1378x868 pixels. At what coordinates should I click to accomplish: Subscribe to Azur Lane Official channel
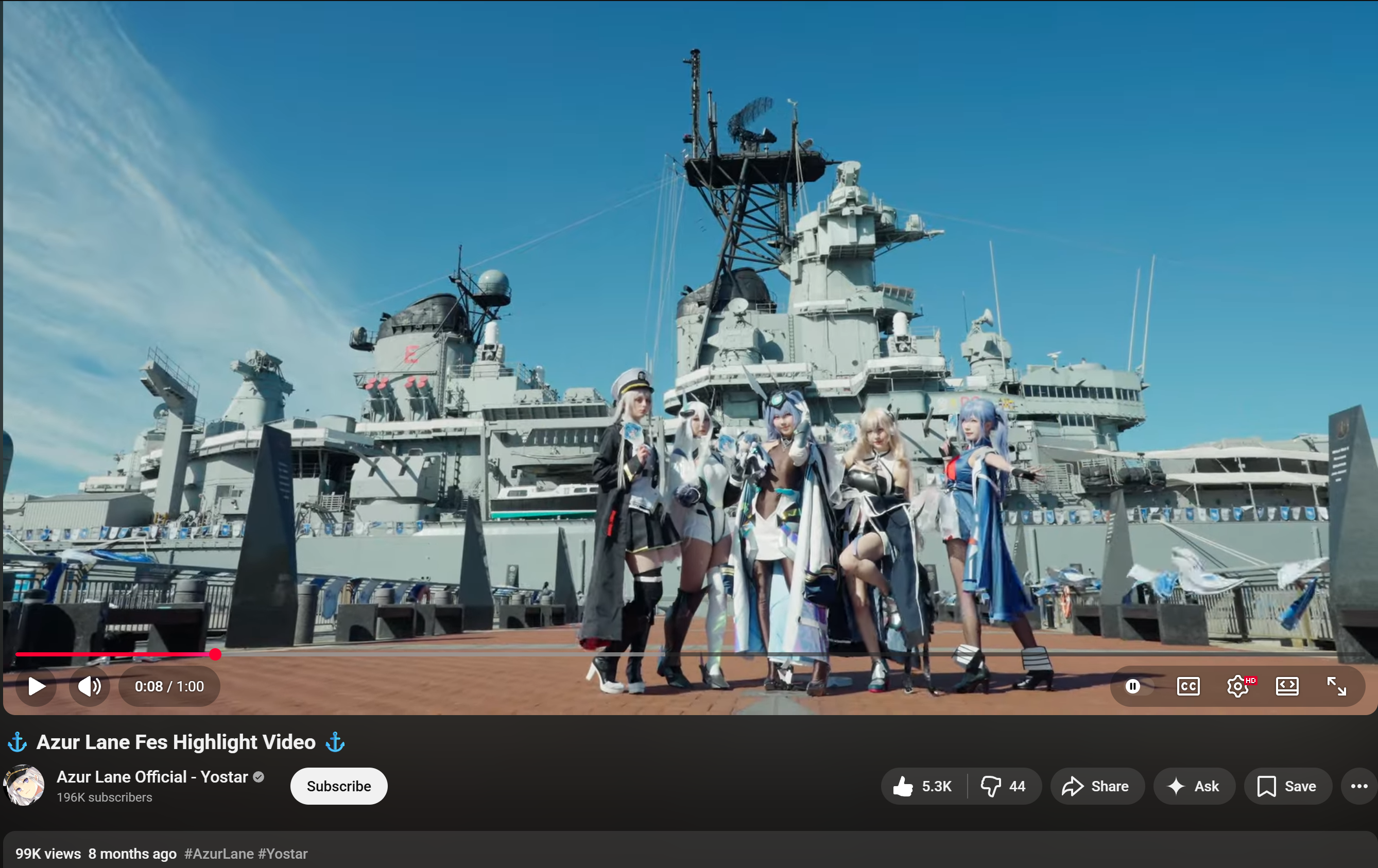[x=339, y=786]
